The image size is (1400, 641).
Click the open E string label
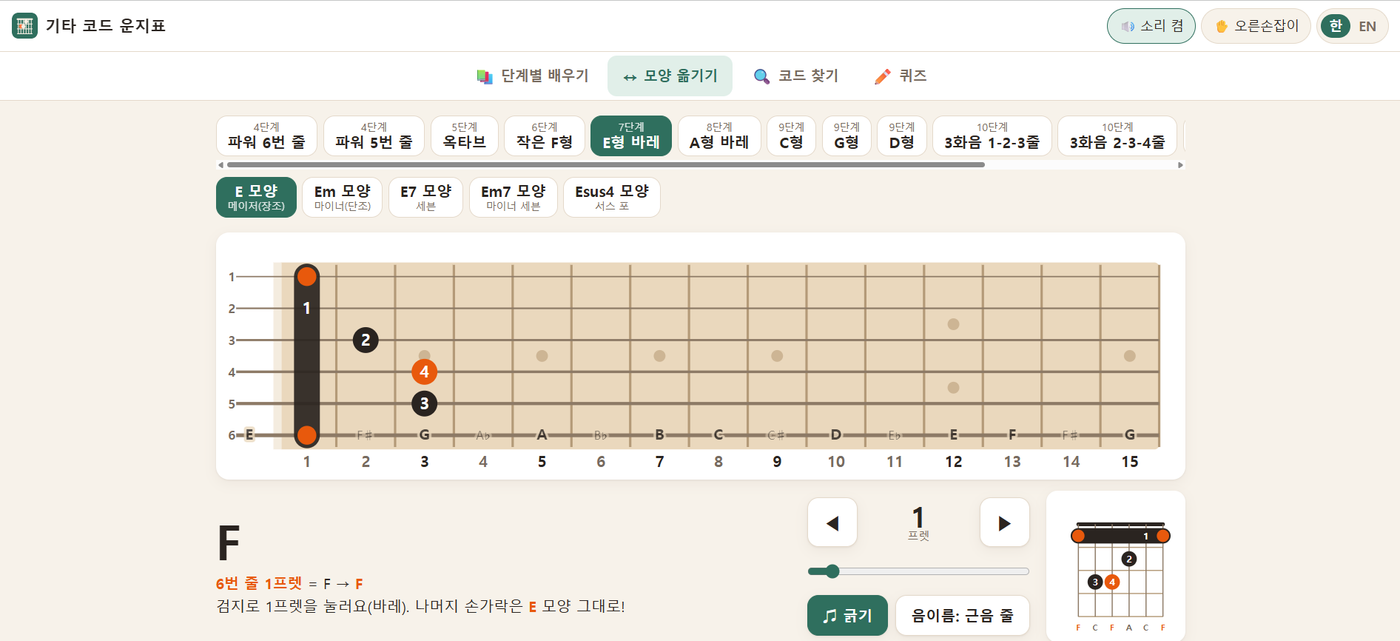[249, 435]
